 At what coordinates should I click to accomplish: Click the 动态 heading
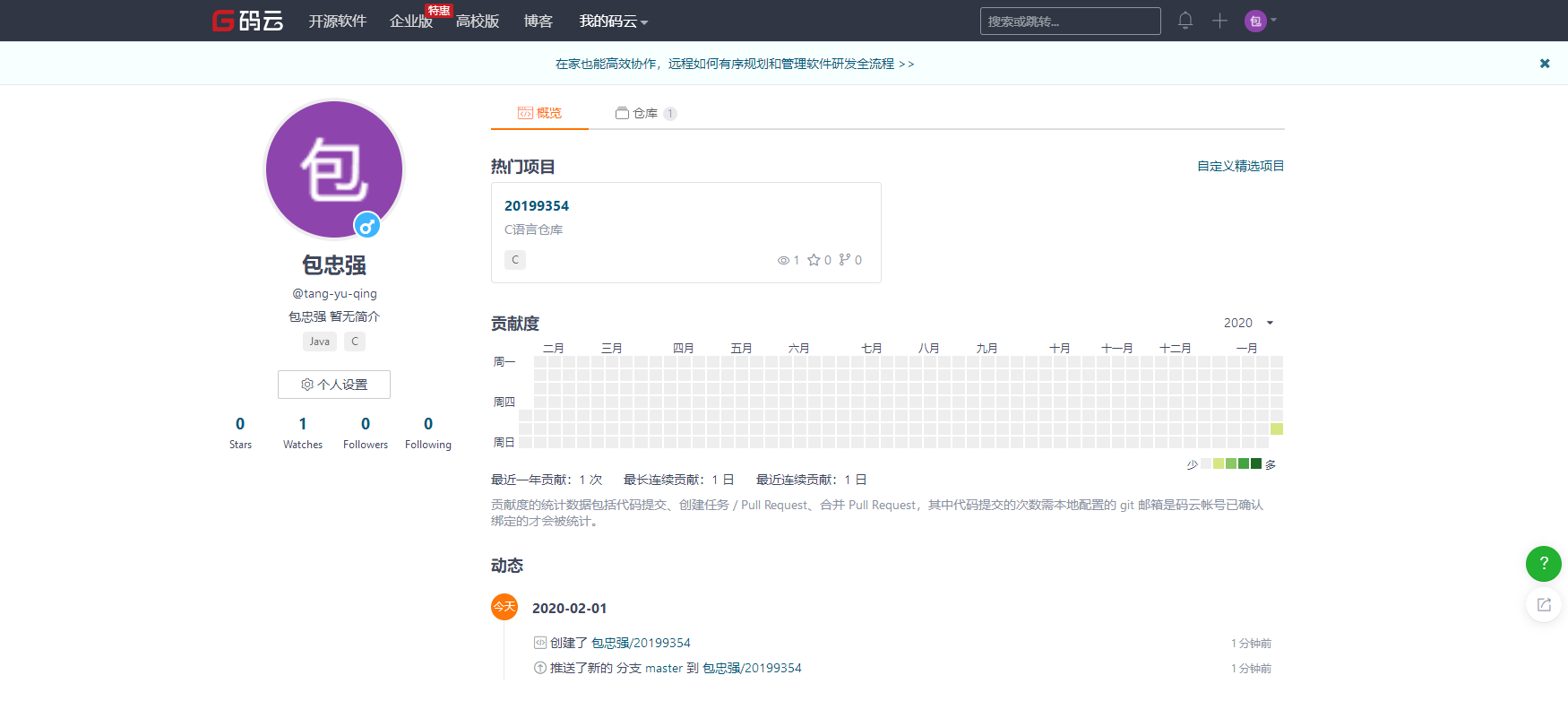click(507, 566)
